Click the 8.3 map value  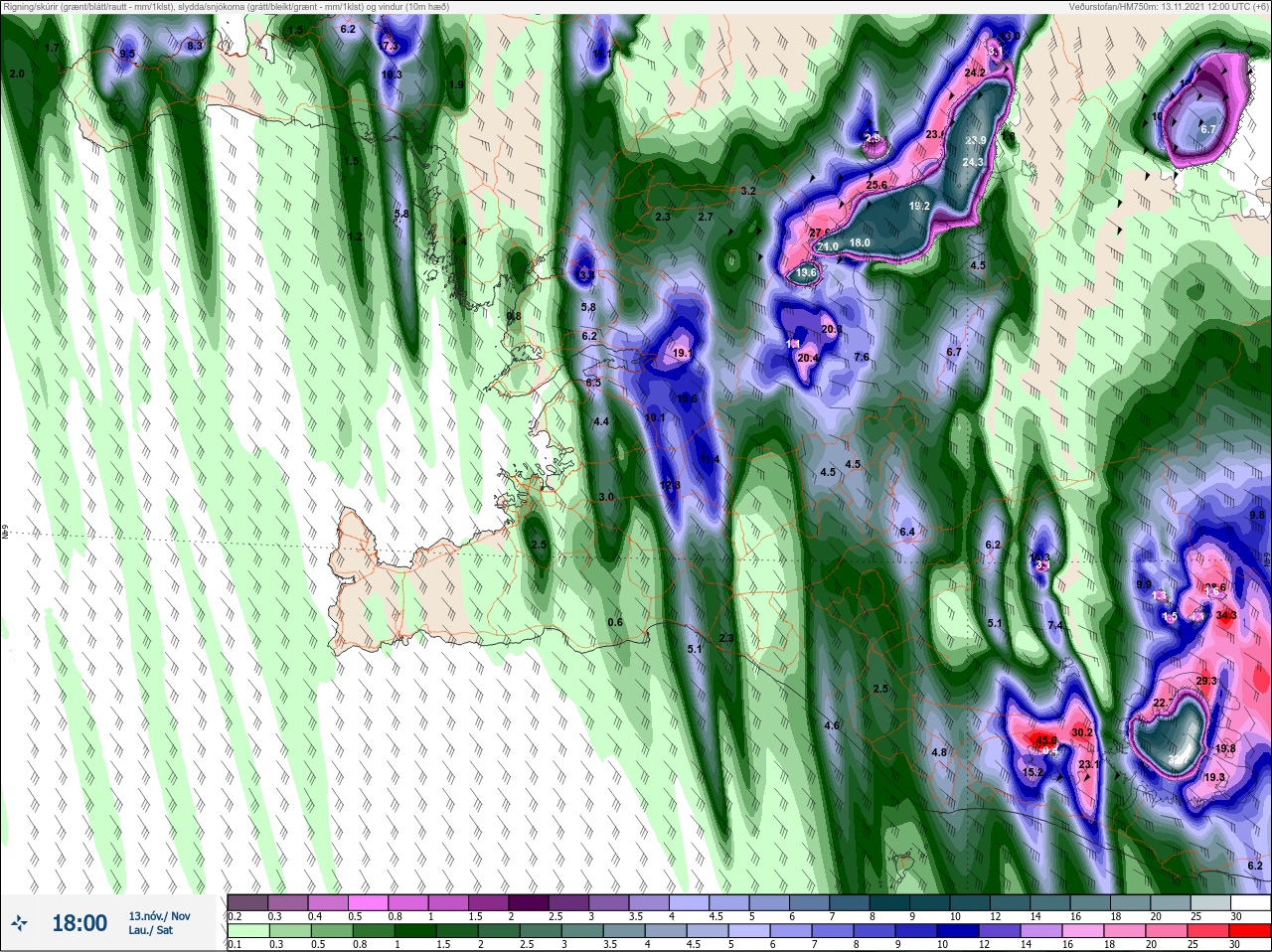(195, 46)
